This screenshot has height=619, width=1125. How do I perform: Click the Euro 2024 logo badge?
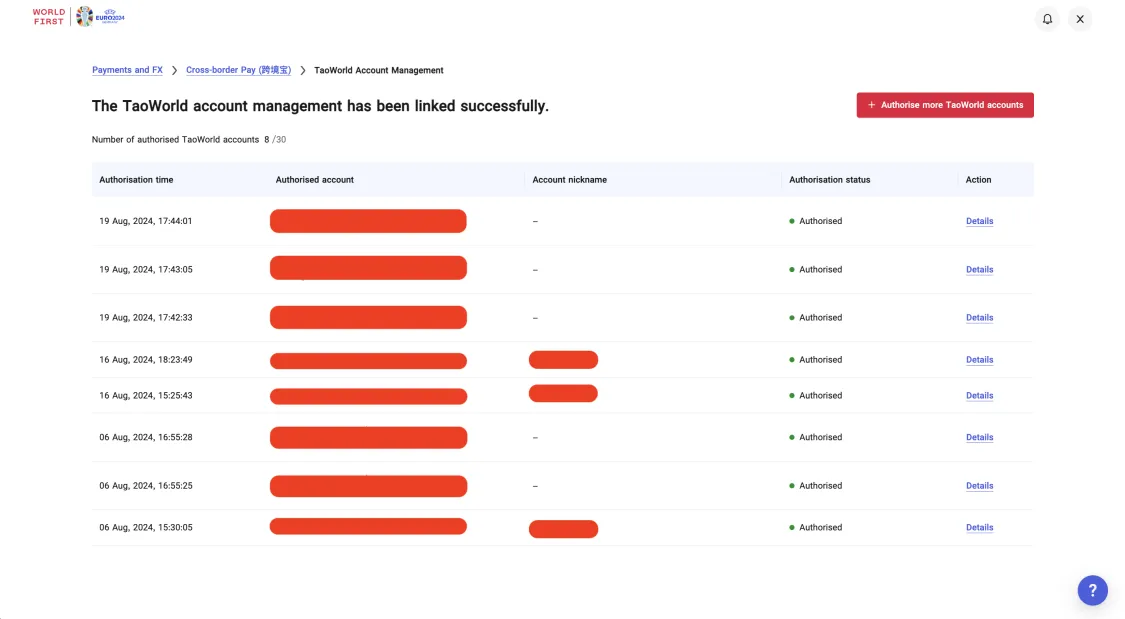click(x=100, y=16)
